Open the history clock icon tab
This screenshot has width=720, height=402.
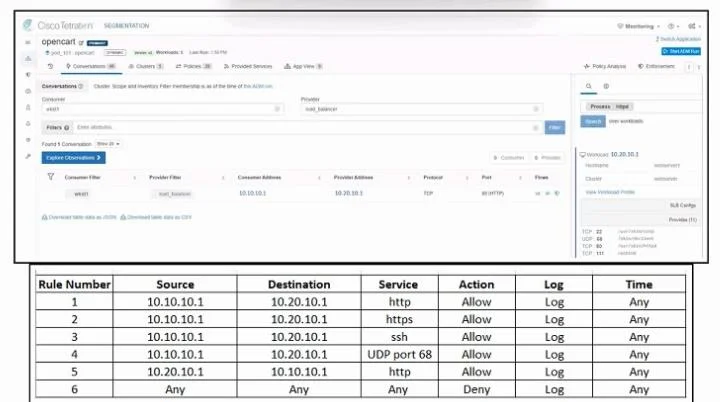[x=51, y=66]
